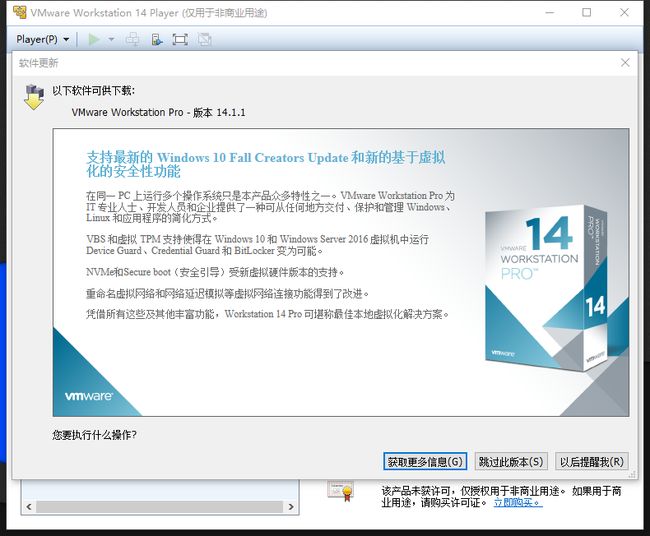Minimize the VMware Player window

(x=550, y=12)
